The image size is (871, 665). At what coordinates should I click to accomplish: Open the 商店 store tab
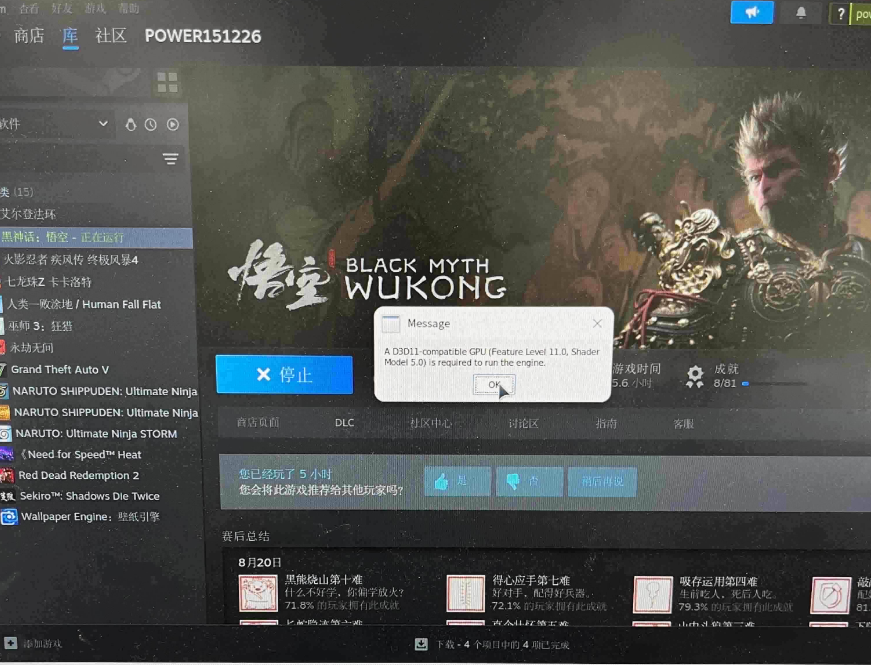29,36
